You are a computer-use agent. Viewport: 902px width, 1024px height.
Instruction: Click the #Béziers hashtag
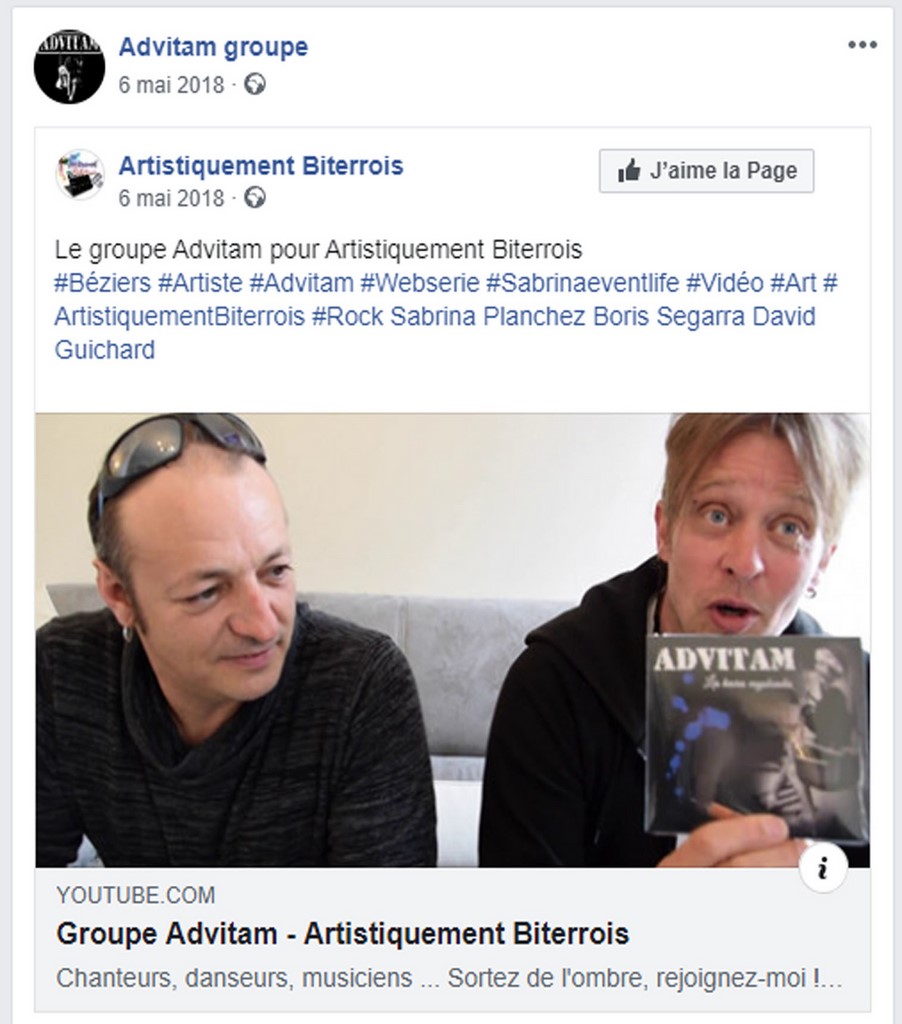pyautogui.click(x=103, y=283)
